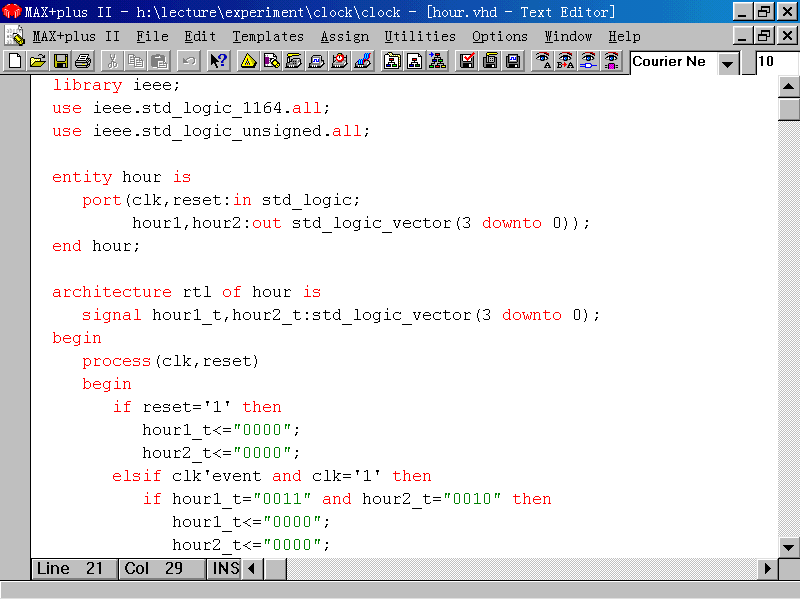Click the horizontal scrollbar left arrow
800x600 pixels.
coord(252,568)
